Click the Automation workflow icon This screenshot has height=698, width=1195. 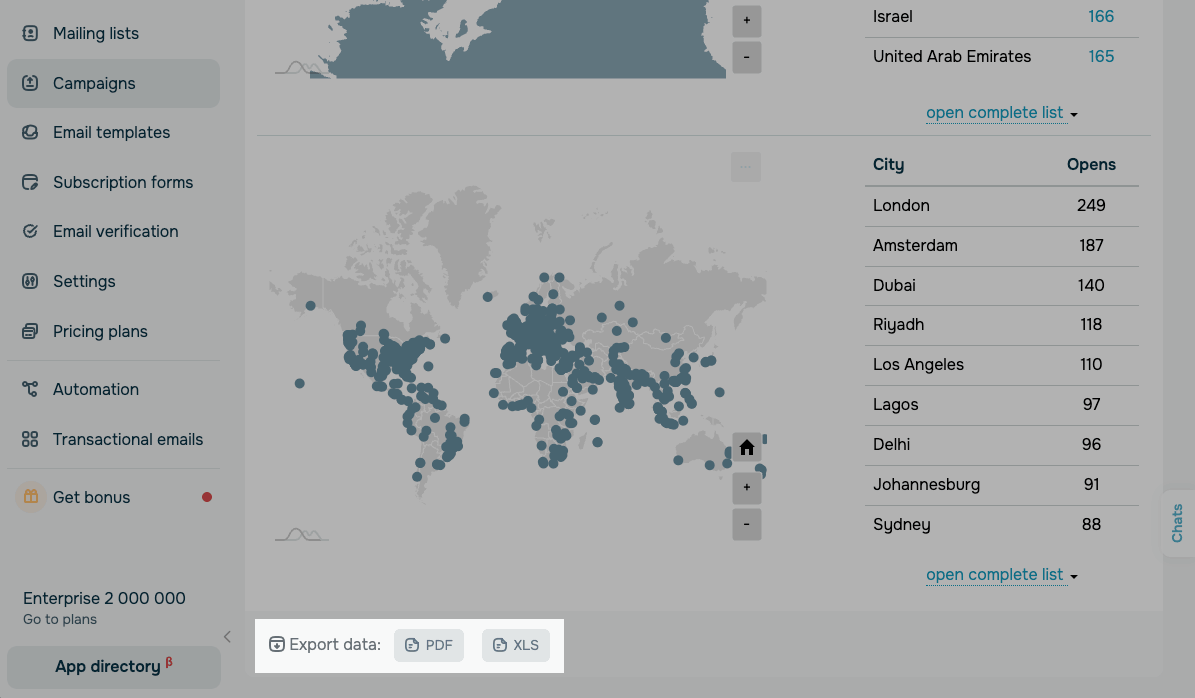coord(30,389)
